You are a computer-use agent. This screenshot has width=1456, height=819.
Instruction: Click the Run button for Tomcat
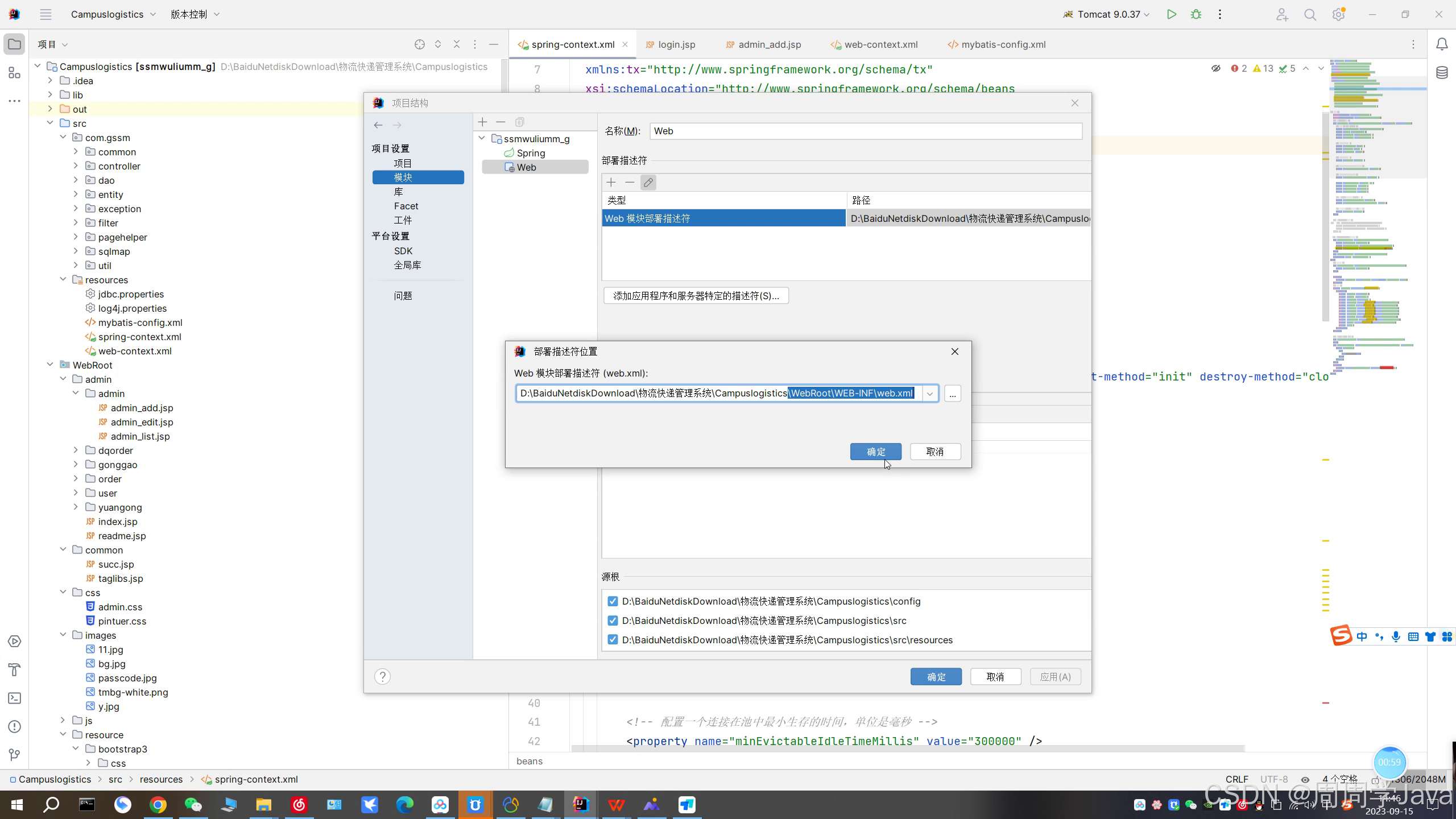[x=1171, y=15]
